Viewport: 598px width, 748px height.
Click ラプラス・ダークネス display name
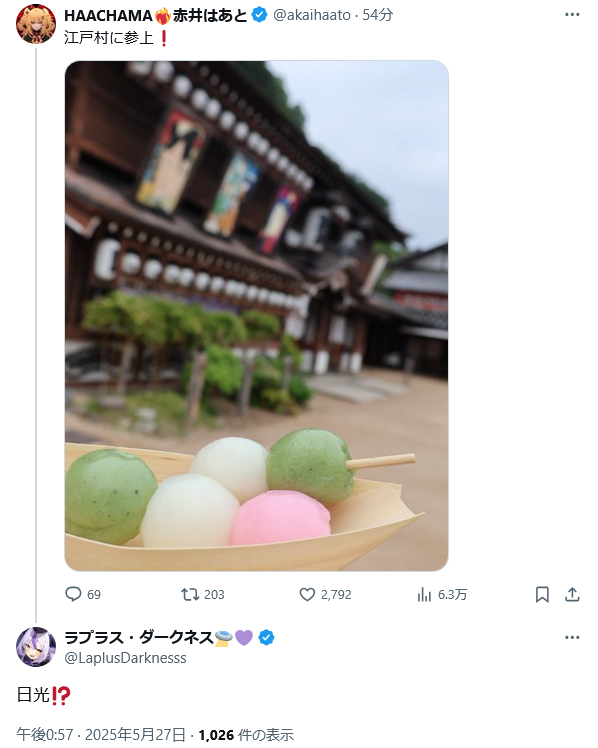click(138, 637)
